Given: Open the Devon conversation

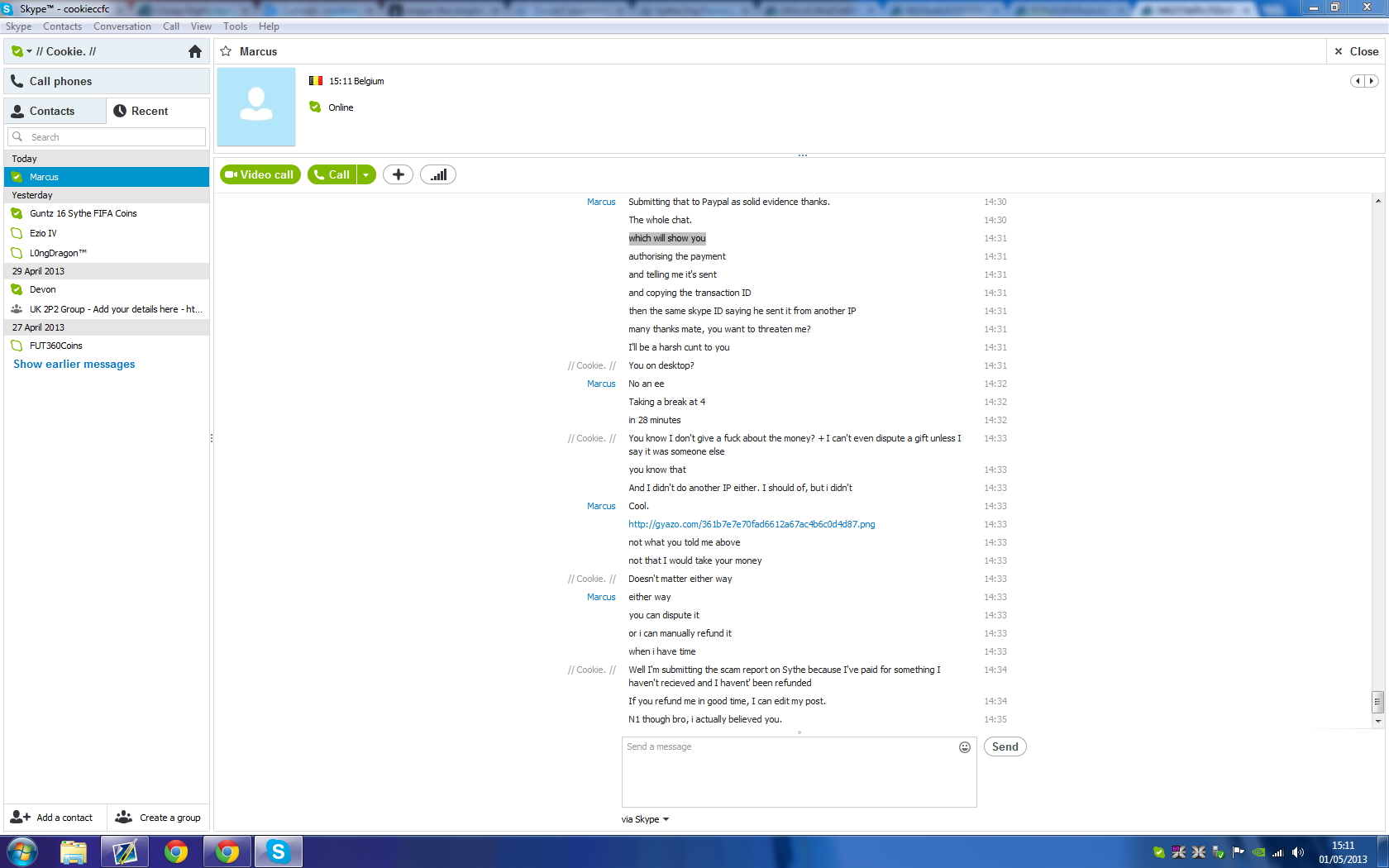Looking at the screenshot, I should pyautogui.click(x=107, y=289).
